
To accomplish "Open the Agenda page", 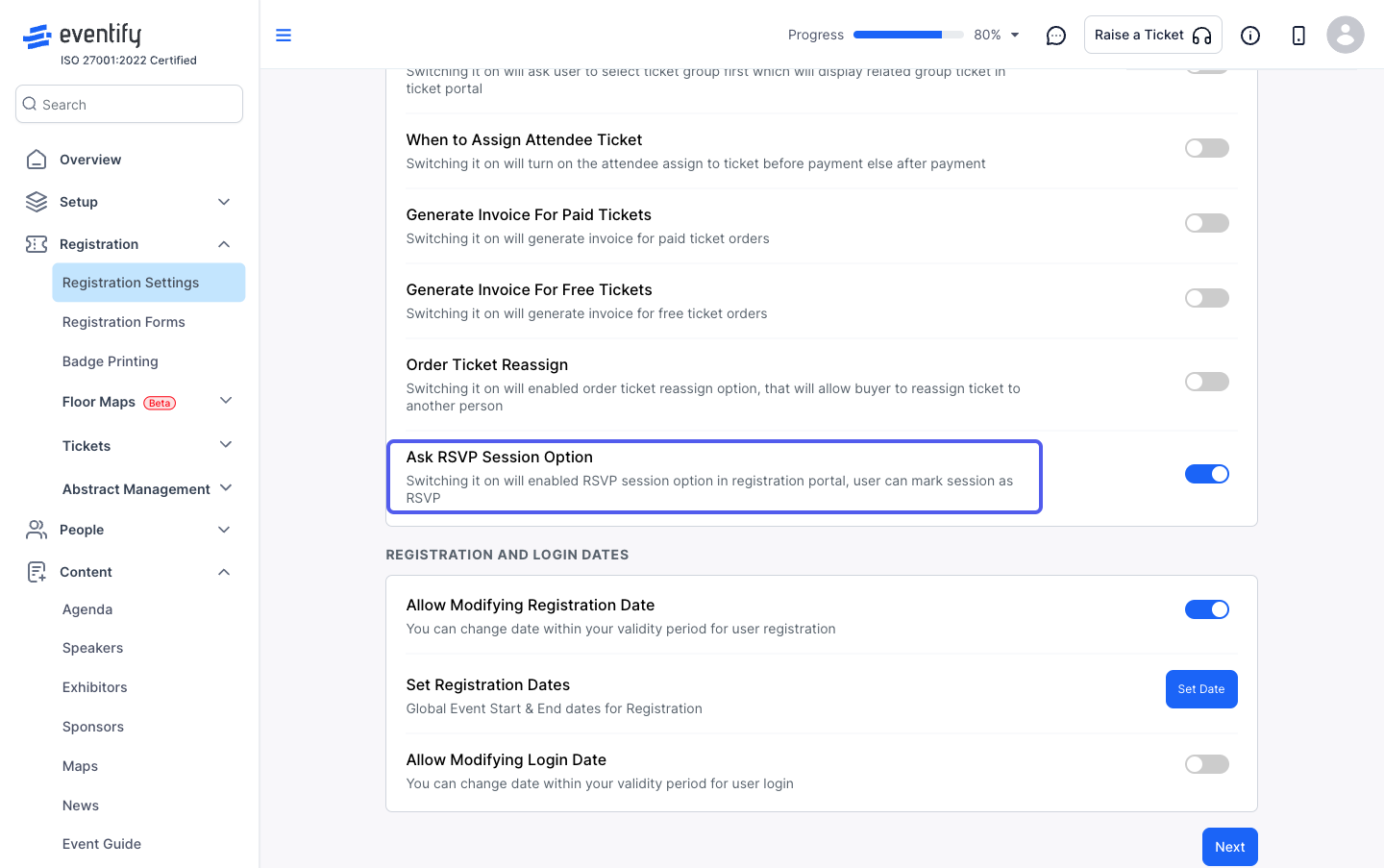I will tap(87, 609).
